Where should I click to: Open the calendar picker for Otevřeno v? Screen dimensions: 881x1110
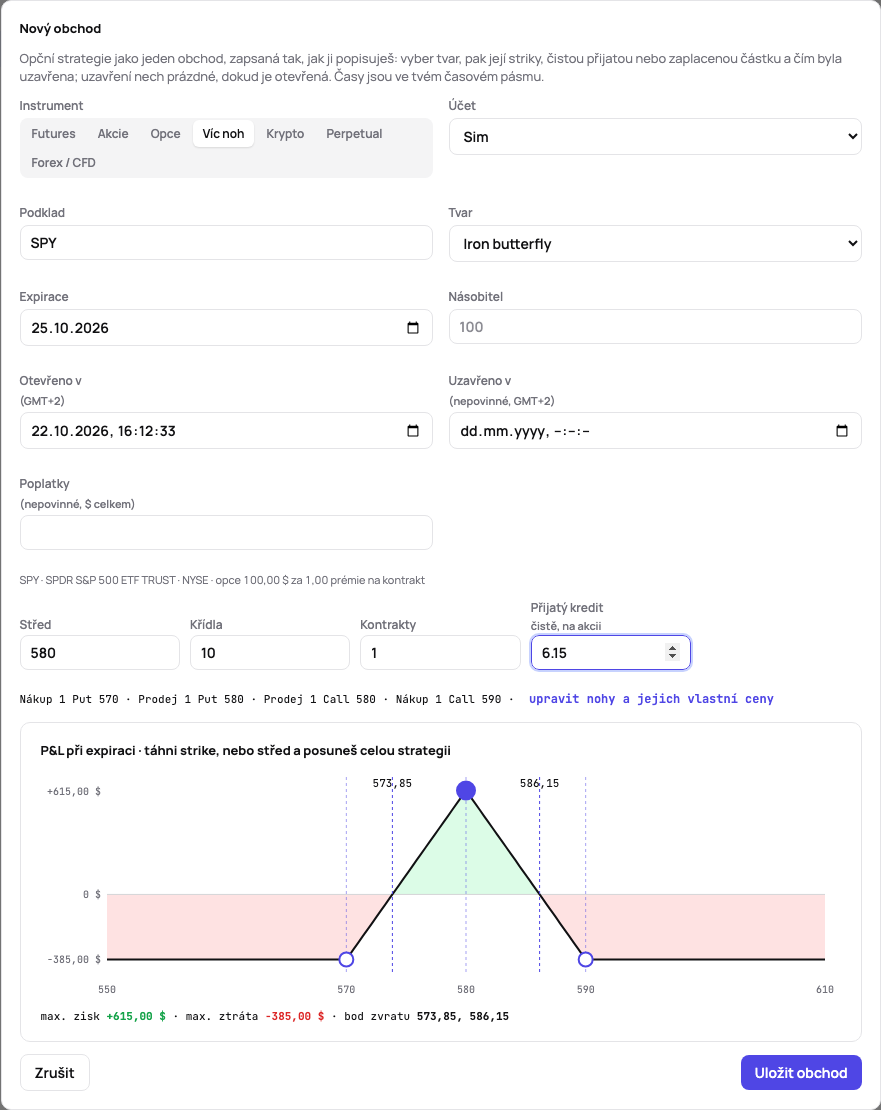[x=413, y=431]
